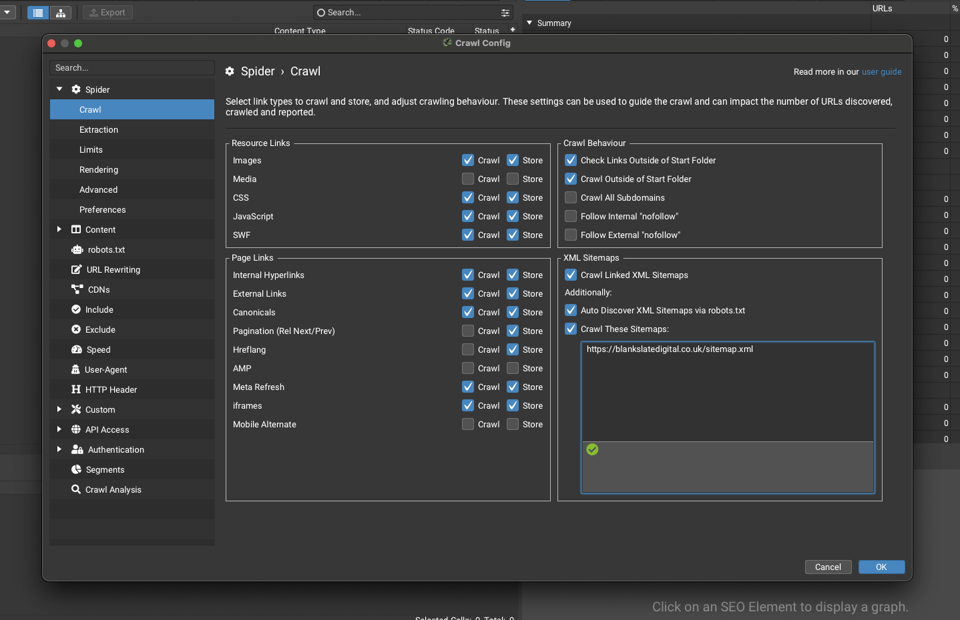Toggle Auto Discover XML Sitemaps via robots.txt
Screen dimensions: 960x620
(x=571, y=310)
